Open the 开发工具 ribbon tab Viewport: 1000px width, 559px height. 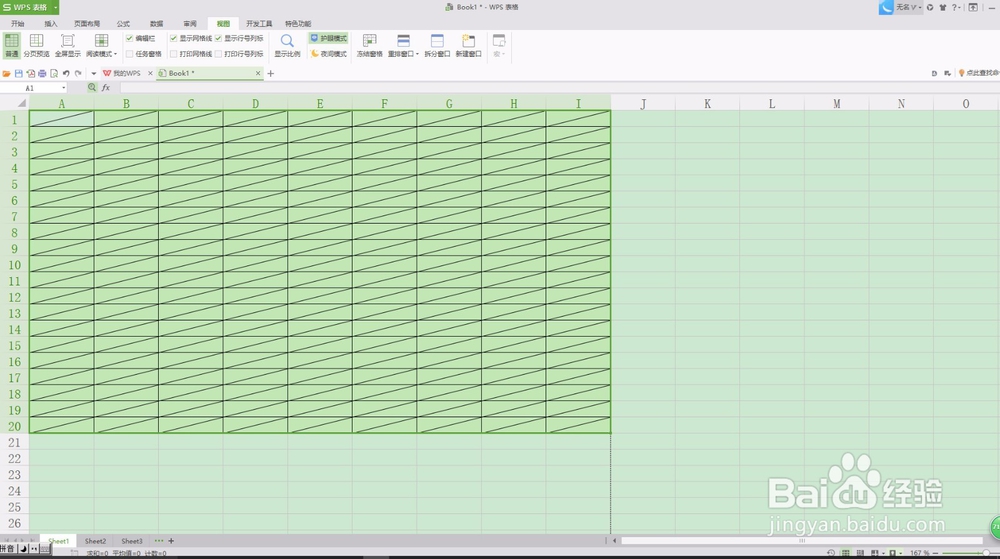click(259, 24)
